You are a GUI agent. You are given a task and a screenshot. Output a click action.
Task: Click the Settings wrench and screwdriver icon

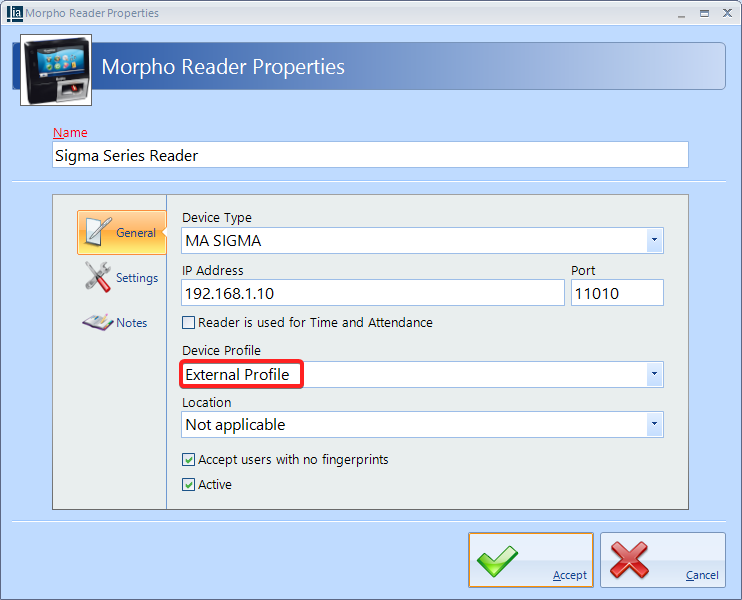[98, 277]
